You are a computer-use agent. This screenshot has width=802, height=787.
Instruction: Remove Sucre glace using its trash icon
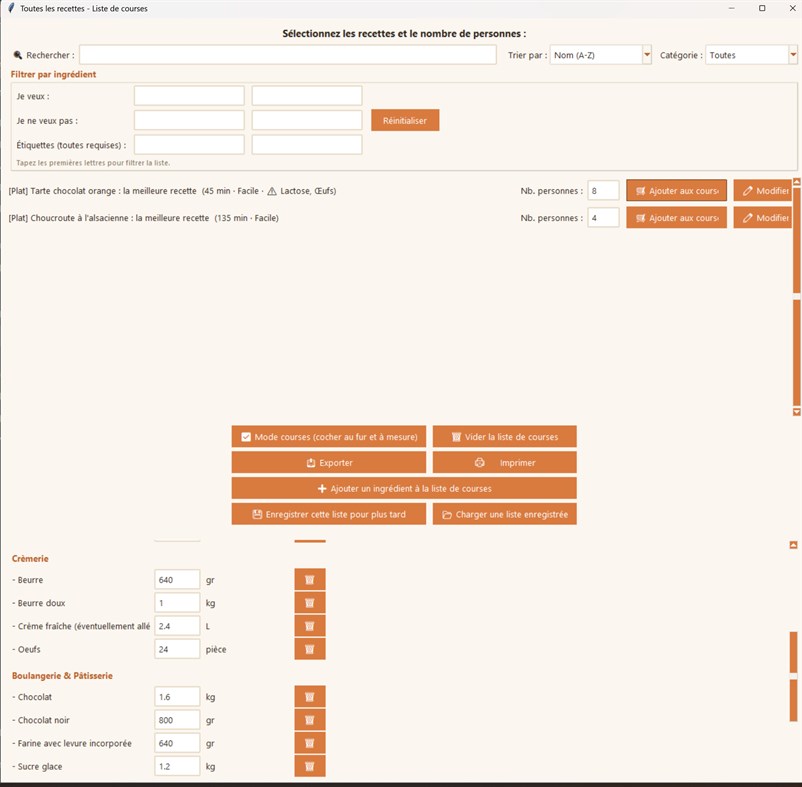tap(309, 766)
